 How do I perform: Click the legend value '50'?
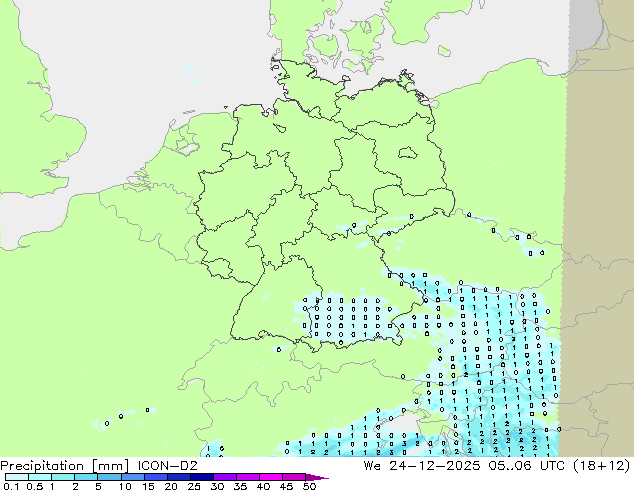click(x=309, y=486)
